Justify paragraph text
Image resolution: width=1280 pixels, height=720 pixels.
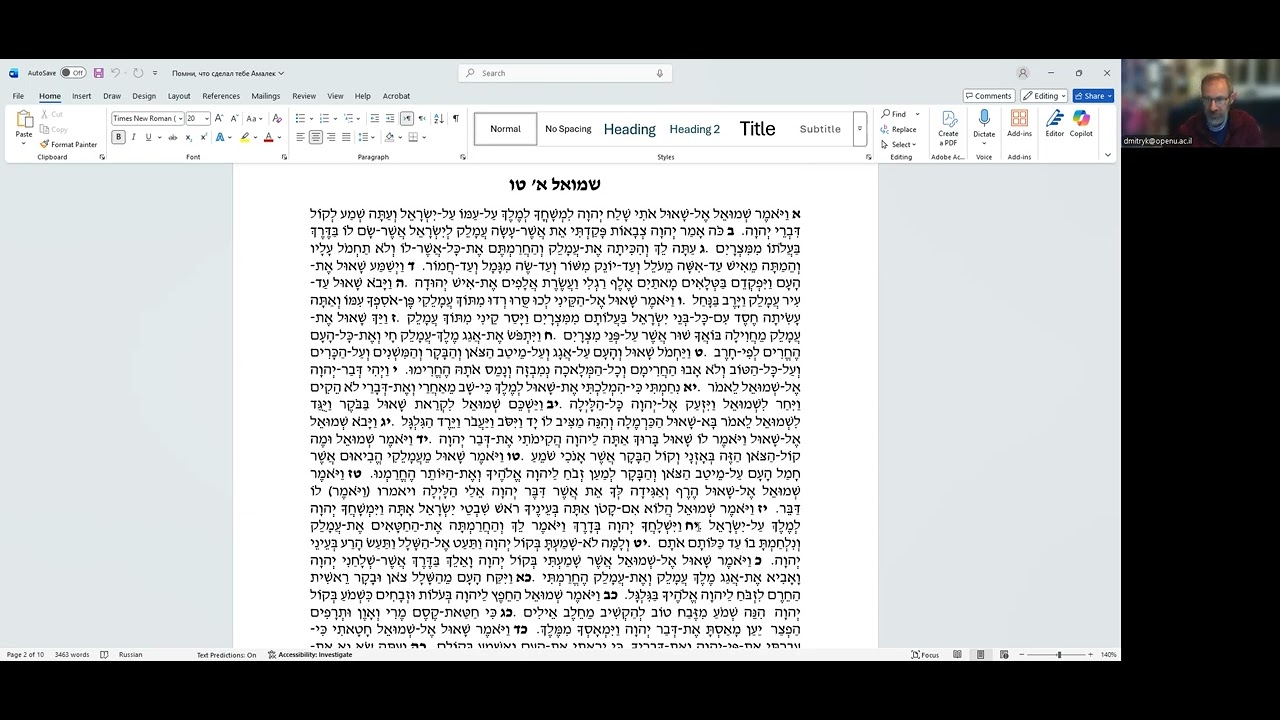[346, 137]
